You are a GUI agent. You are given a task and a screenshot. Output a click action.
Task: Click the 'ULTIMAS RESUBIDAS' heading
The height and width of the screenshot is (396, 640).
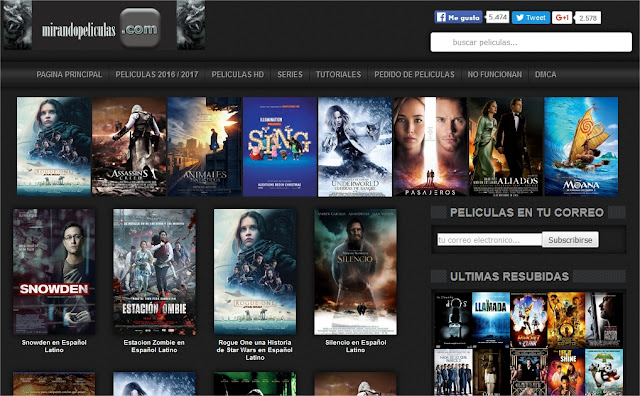509,276
